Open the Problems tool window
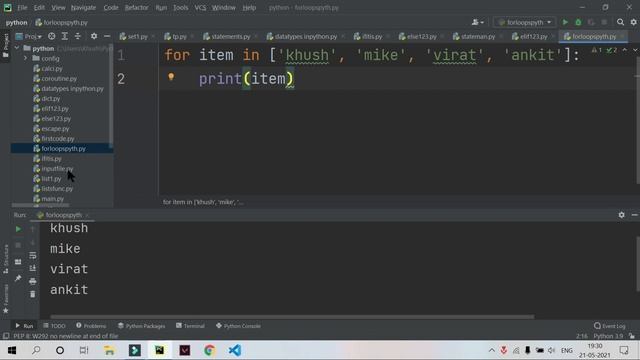This screenshot has height=360, width=640. [x=91, y=326]
